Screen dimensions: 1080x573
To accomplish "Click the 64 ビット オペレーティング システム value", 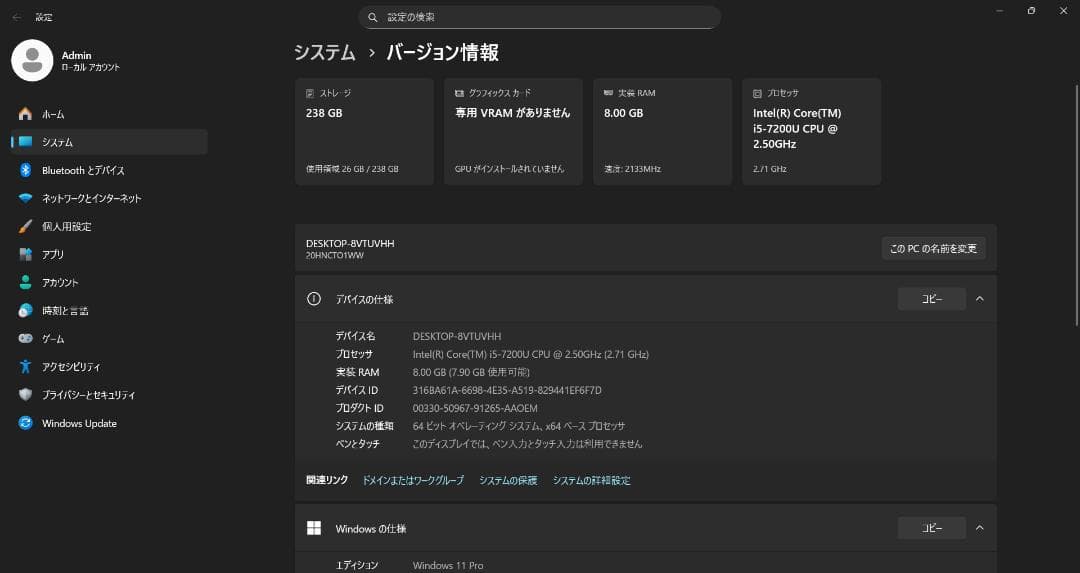I will click(519, 426).
